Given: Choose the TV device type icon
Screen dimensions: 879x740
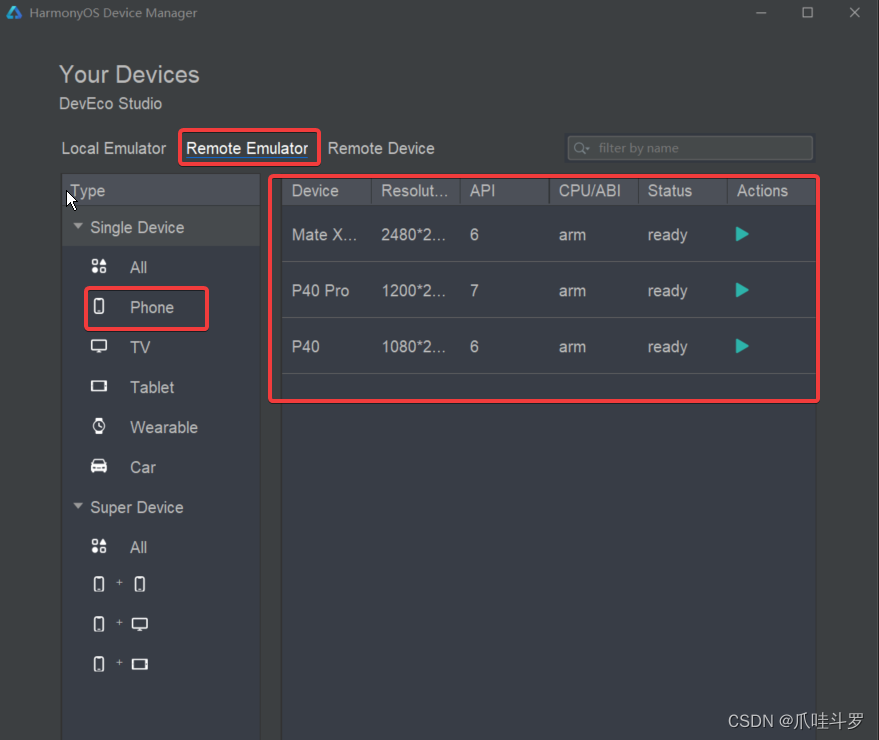Looking at the screenshot, I should [99, 346].
